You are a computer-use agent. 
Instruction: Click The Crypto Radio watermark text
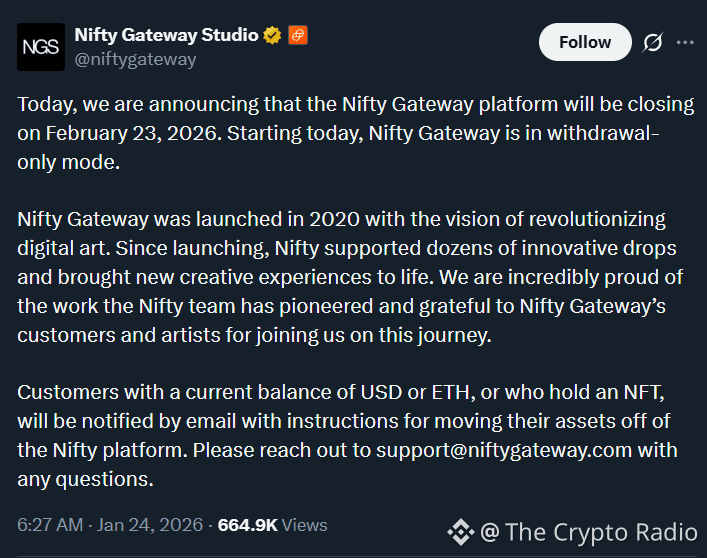pos(597,531)
